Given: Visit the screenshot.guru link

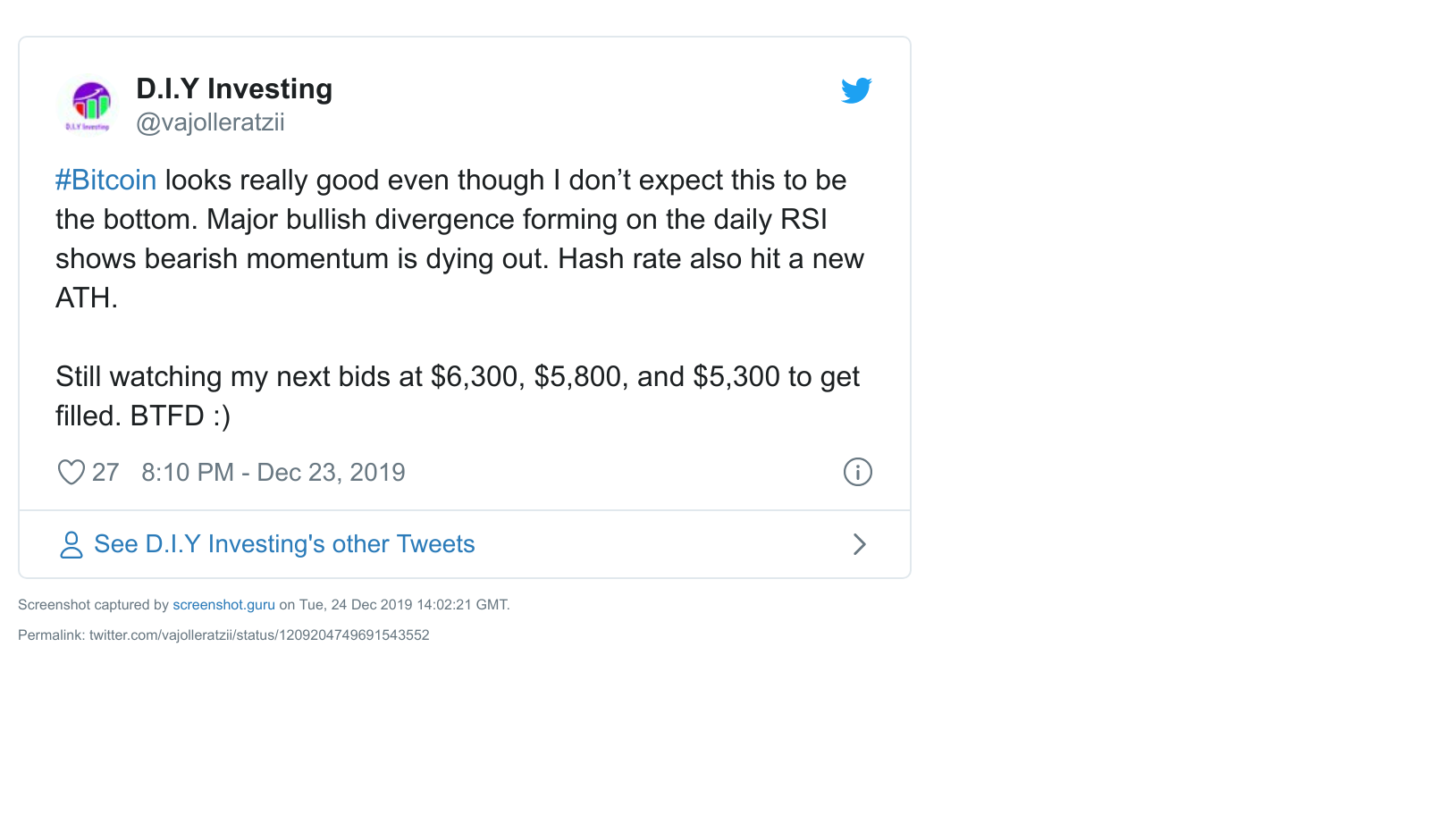Looking at the screenshot, I should point(223,605).
